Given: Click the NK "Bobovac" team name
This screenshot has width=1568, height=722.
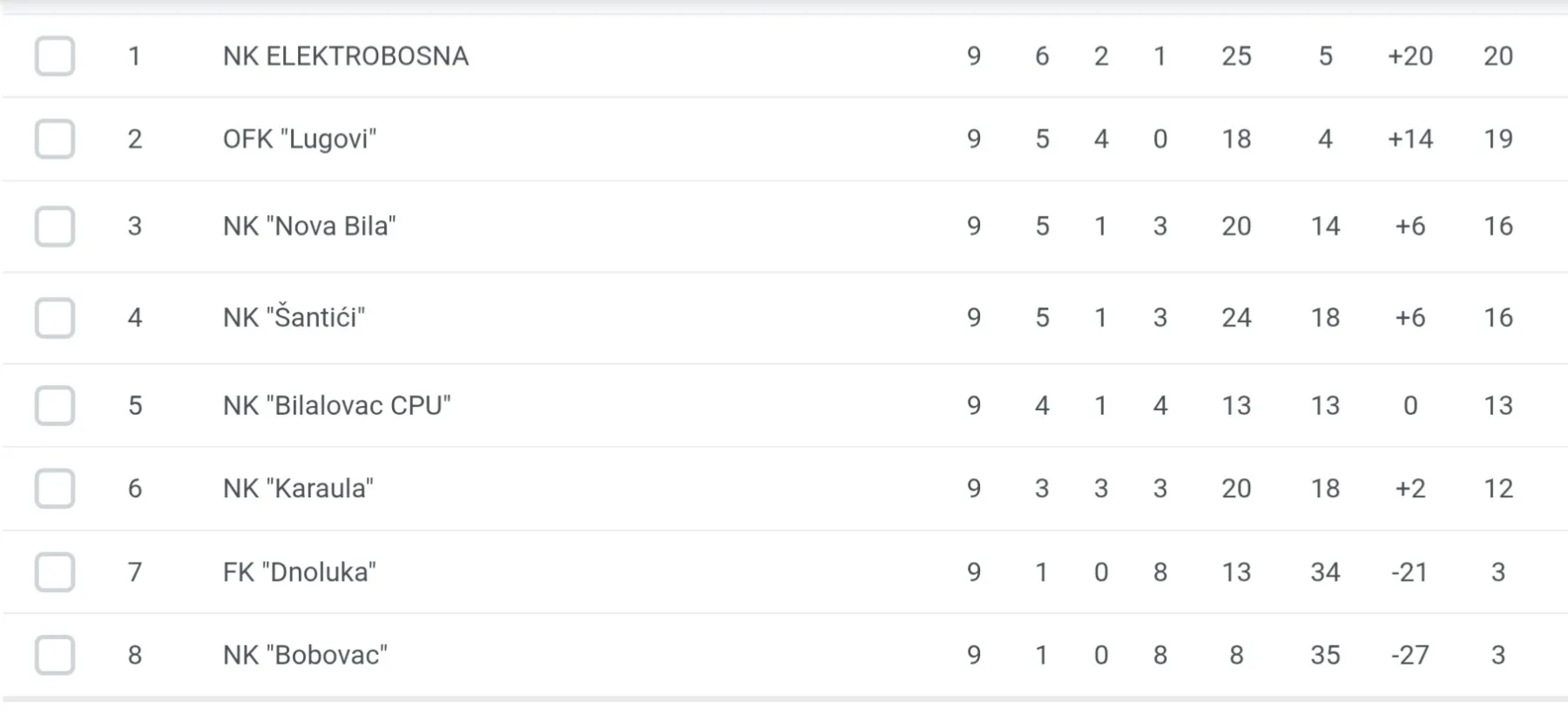Looking at the screenshot, I should click(x=305, y=655).
